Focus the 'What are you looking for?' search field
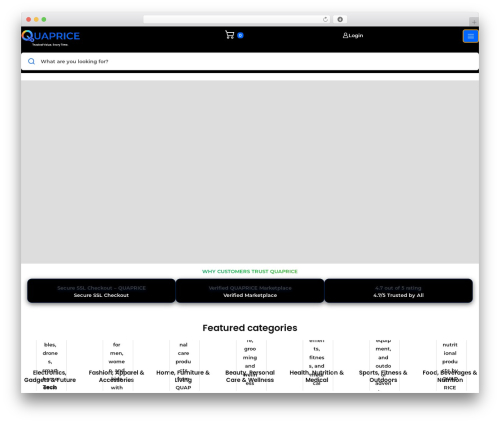The width and height of the screenshot is (500, 423). [250, 61]
